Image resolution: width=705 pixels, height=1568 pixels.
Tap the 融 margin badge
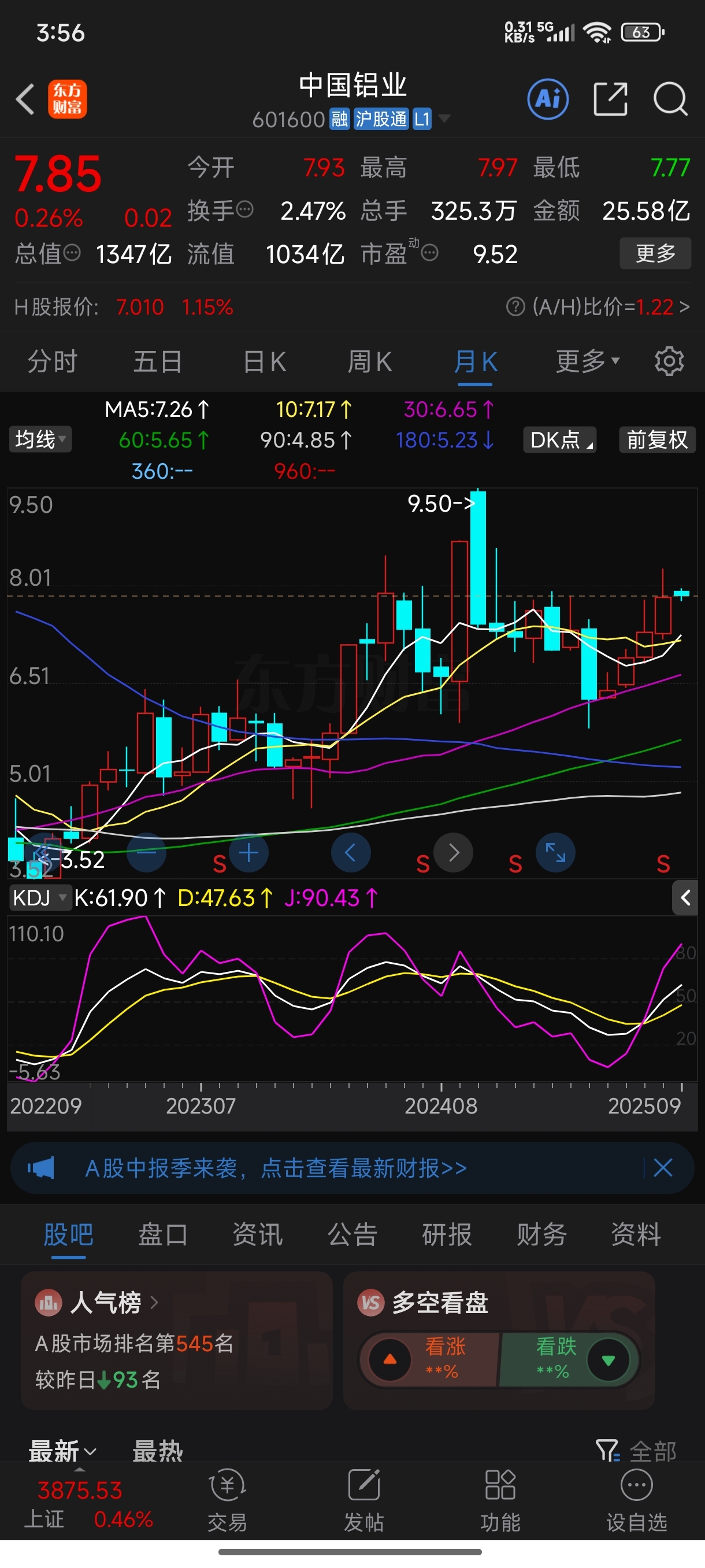[x=339, y=119]
